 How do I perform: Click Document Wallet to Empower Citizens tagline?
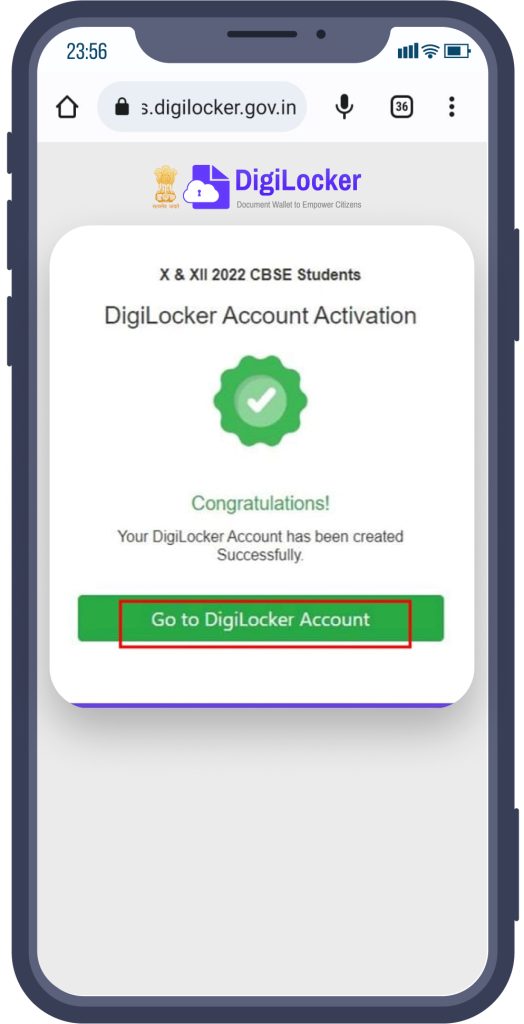click(299, 204)
